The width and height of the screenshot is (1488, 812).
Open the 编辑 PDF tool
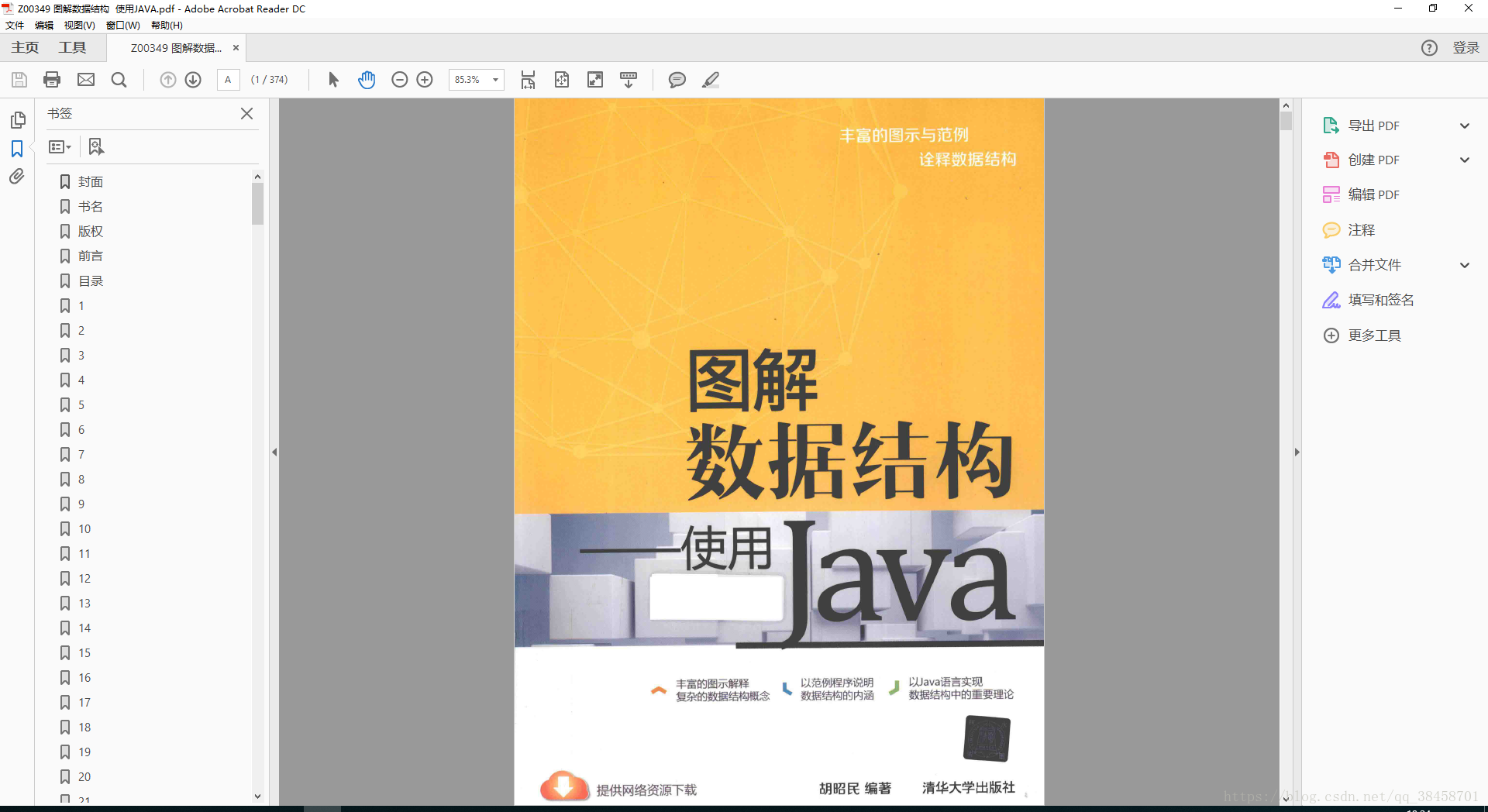pyautogui.click(x=1362, y=194)
